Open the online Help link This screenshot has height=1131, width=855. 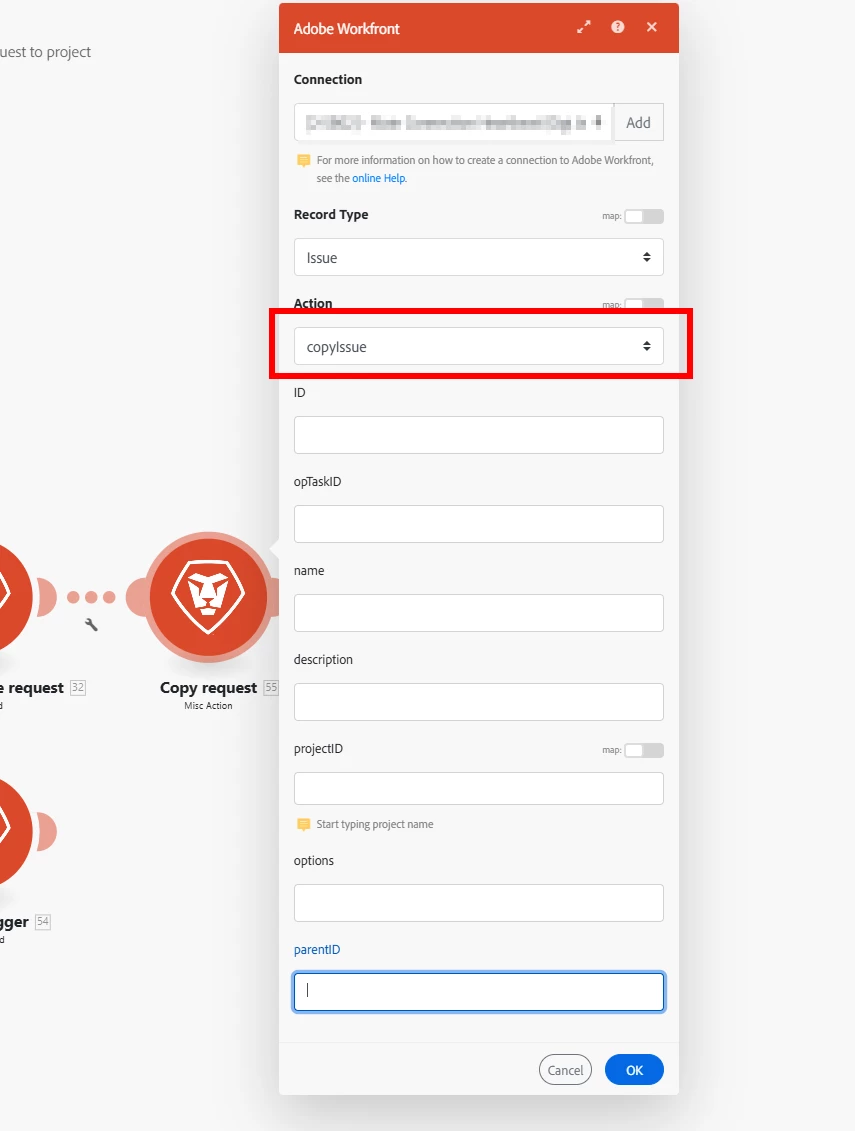point(379,178)
